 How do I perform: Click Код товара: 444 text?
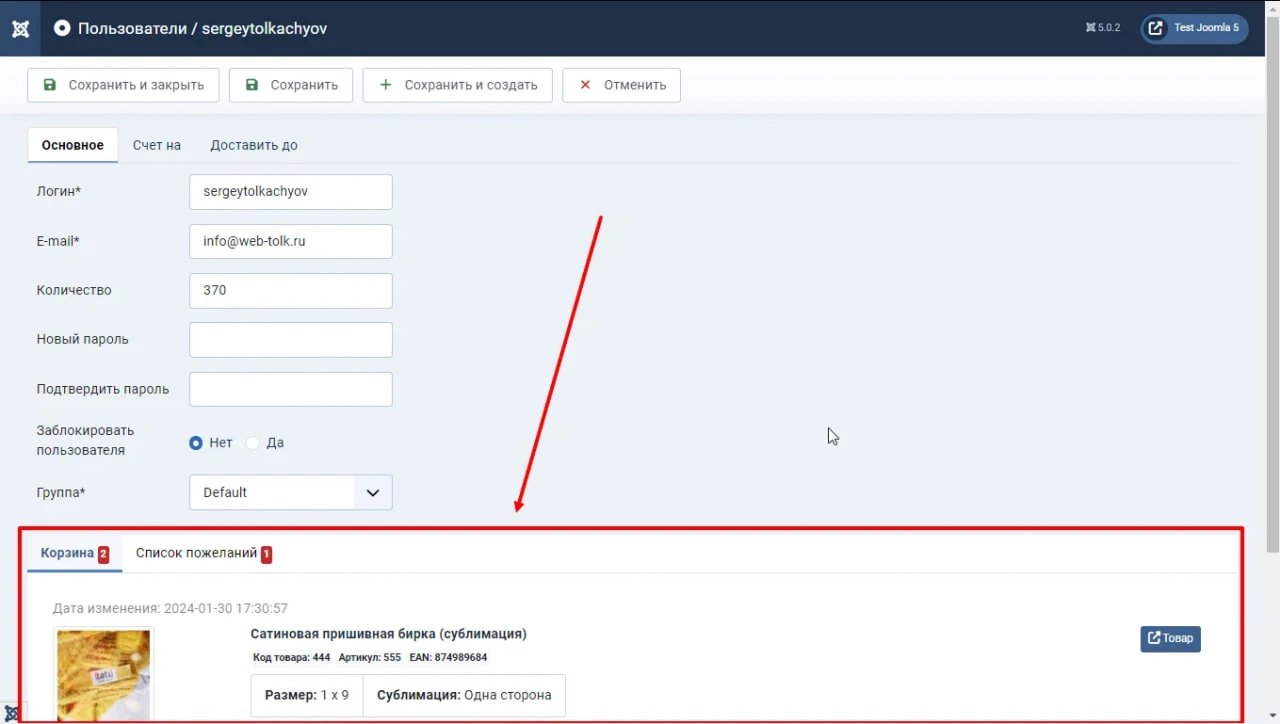tap(292, 657)
